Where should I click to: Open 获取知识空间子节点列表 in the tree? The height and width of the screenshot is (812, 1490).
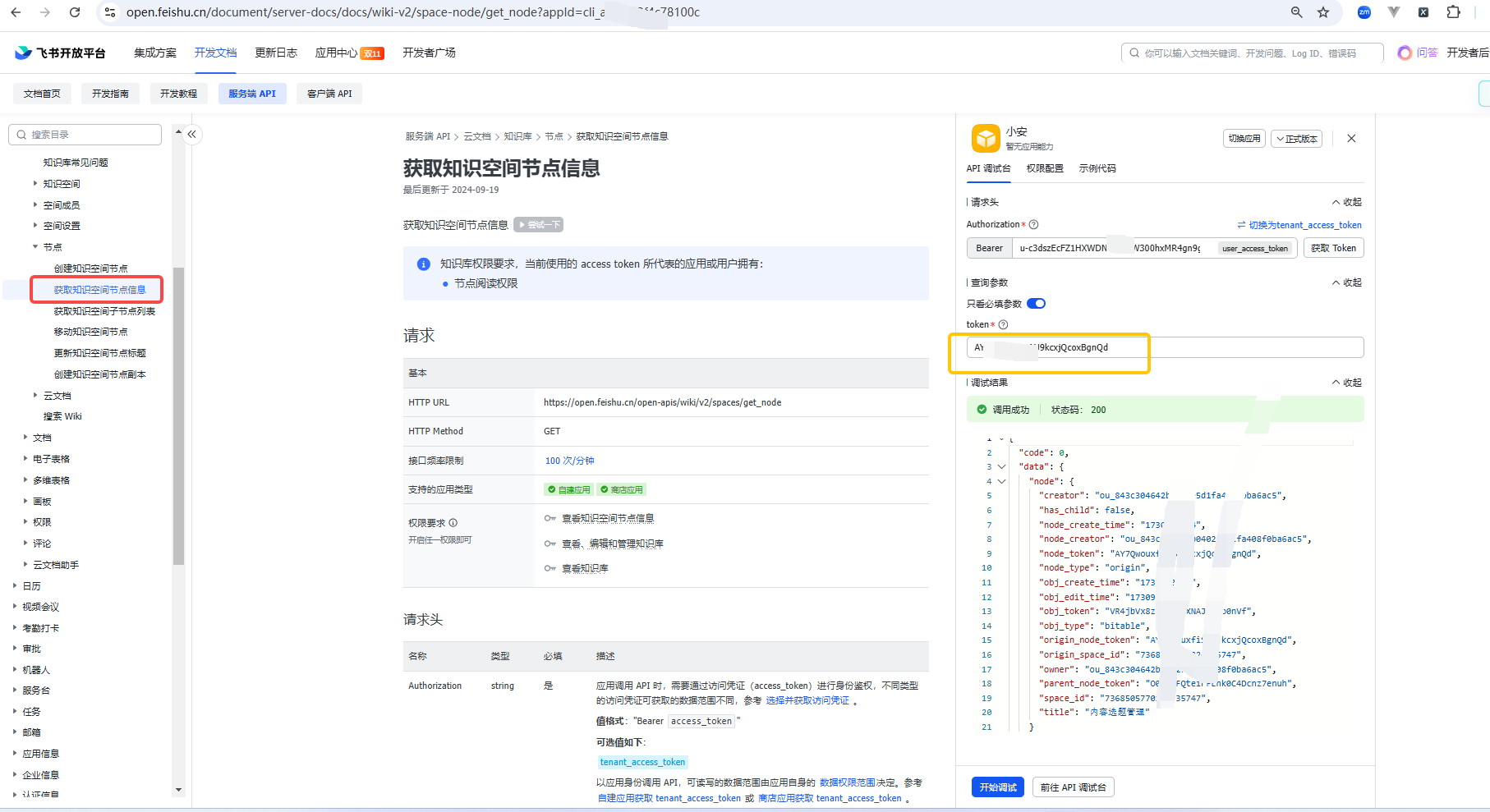click(104, 311)
